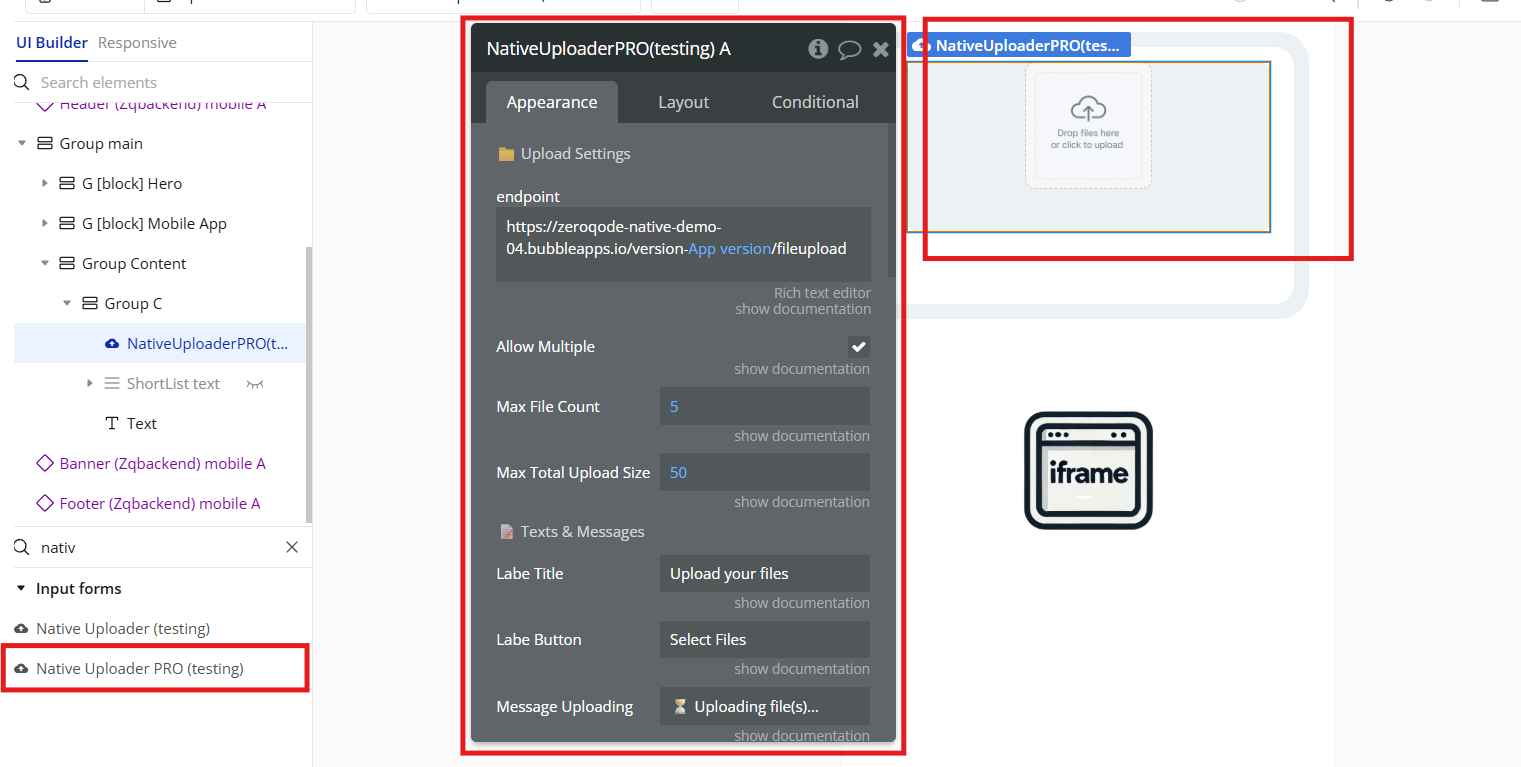Collapse the Group C tree node
This screenshot has height=767, width=1521.
(x=67, y=303)
